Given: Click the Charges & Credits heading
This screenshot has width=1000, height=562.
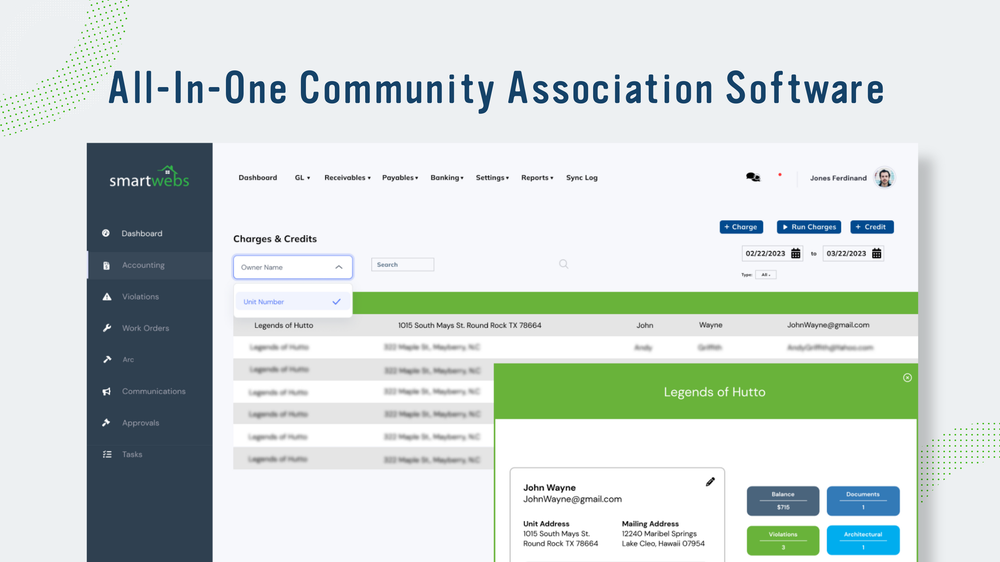Looking at the screenshot, I should click(275, 239).
